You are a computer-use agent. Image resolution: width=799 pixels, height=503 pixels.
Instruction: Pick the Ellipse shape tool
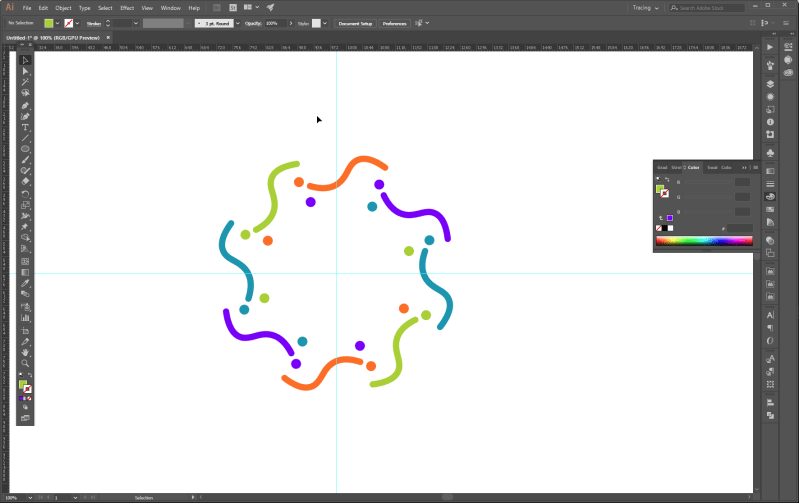click(25, 149)
